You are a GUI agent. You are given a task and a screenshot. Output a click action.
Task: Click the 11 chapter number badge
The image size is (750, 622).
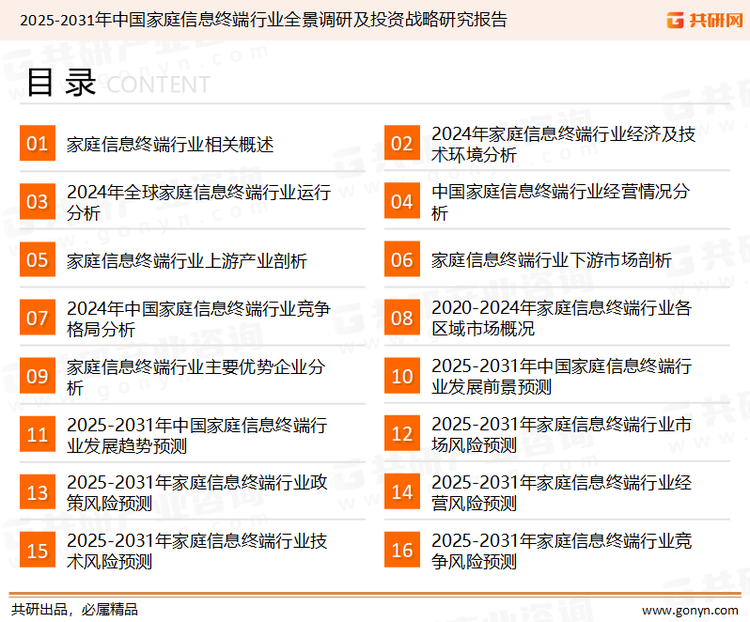(x=37, y=435)
